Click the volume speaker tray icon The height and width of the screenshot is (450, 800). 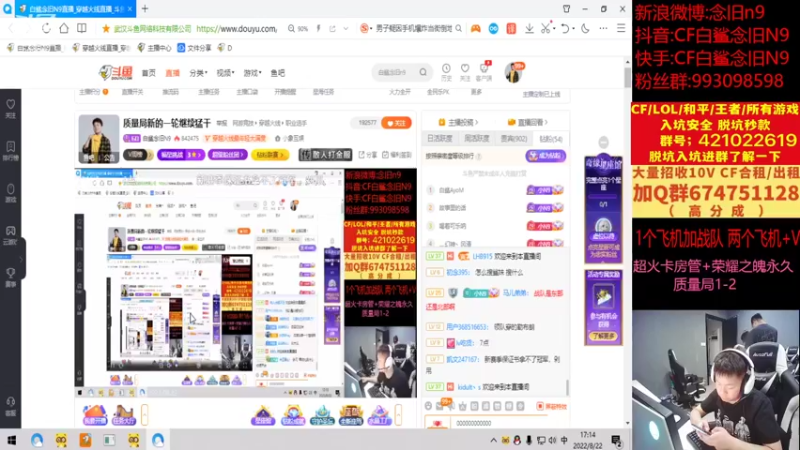pos(552,440)
